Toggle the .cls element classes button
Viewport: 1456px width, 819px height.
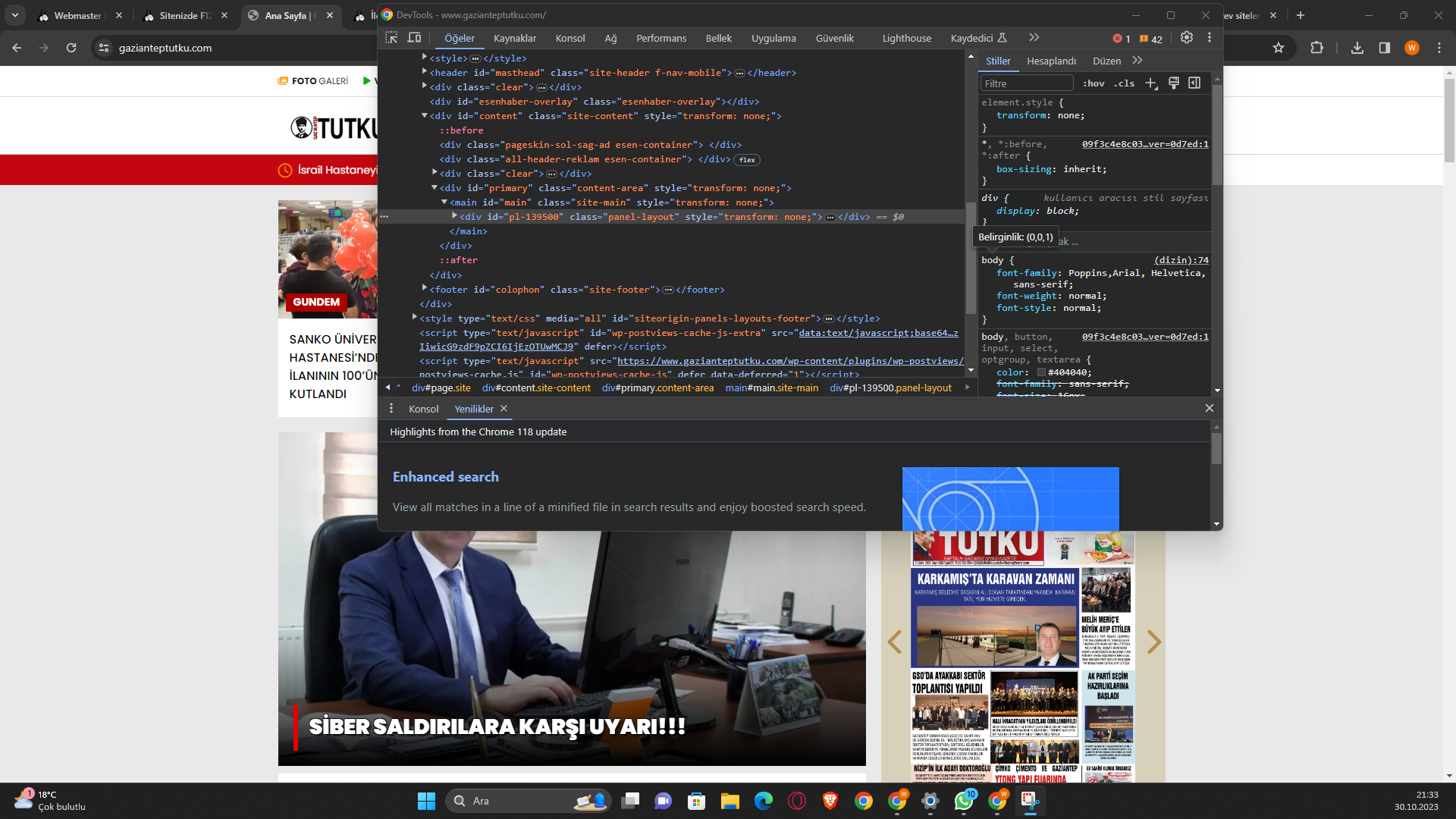(x=1124, y=83)
